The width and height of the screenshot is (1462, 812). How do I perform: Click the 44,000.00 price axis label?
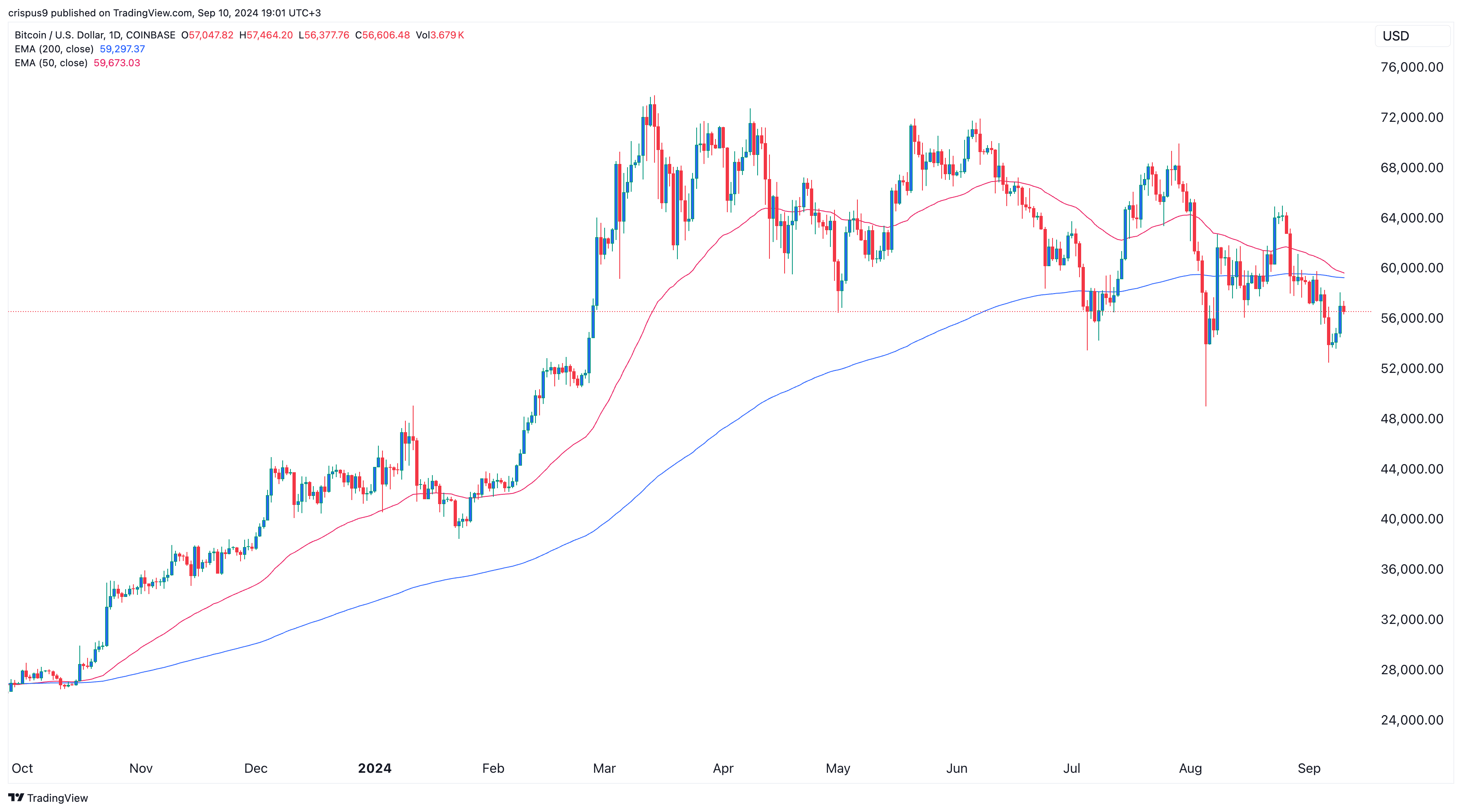point(1412,469)
